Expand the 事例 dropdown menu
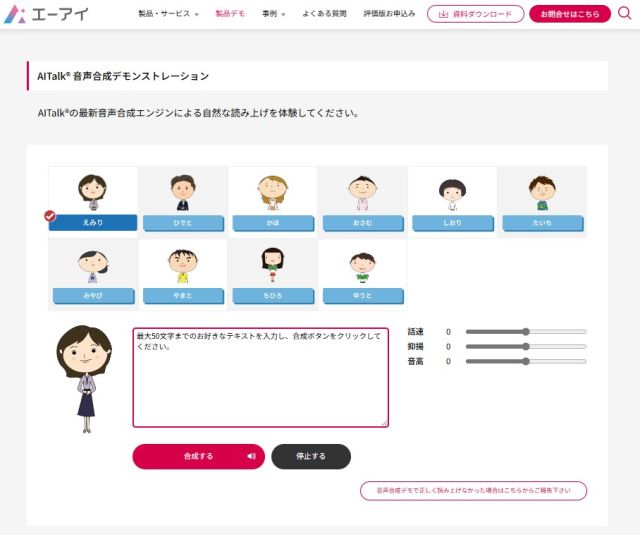 point(273,14)
